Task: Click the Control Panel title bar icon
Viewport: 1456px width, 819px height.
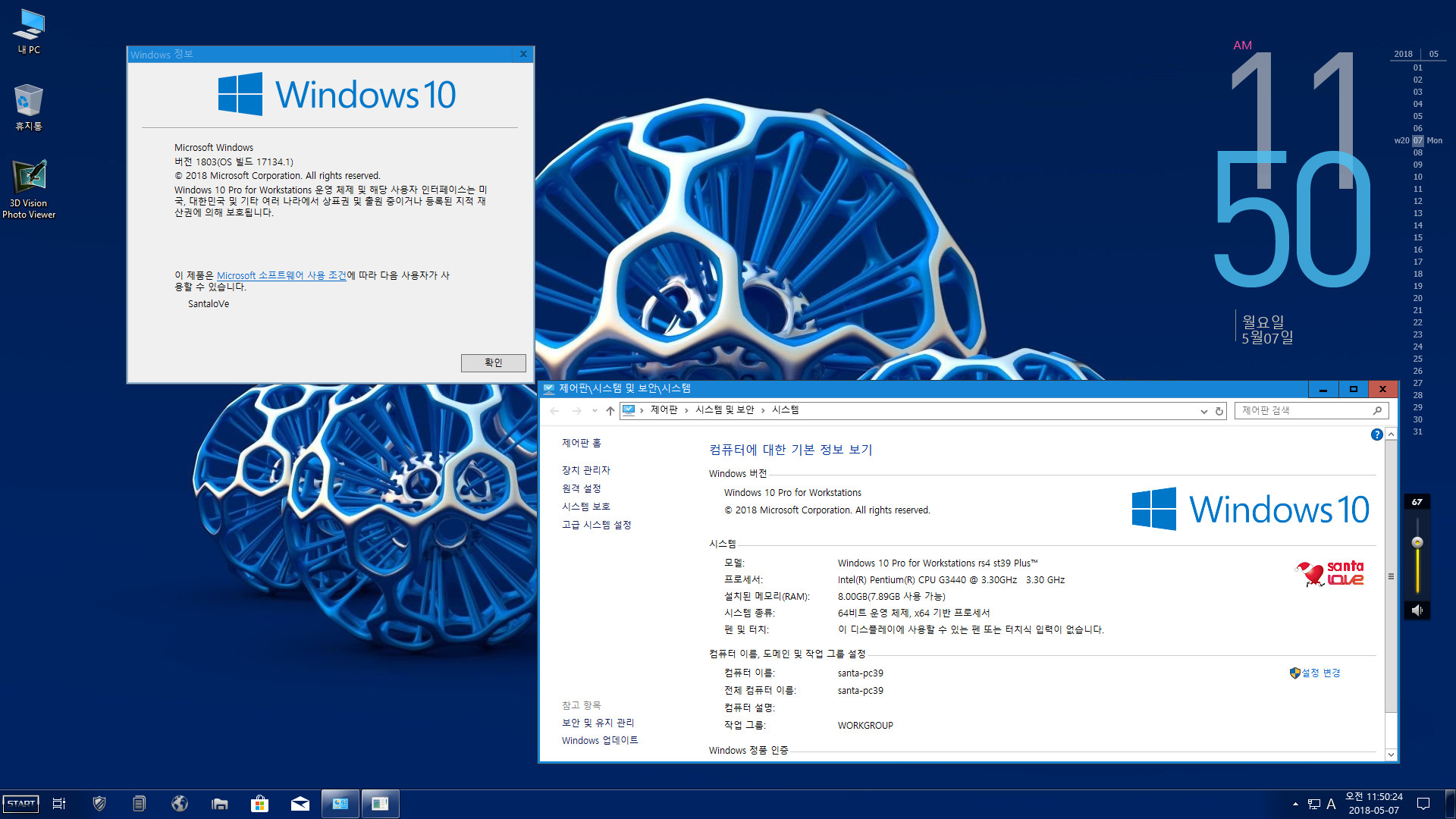Action: point(549,389)
